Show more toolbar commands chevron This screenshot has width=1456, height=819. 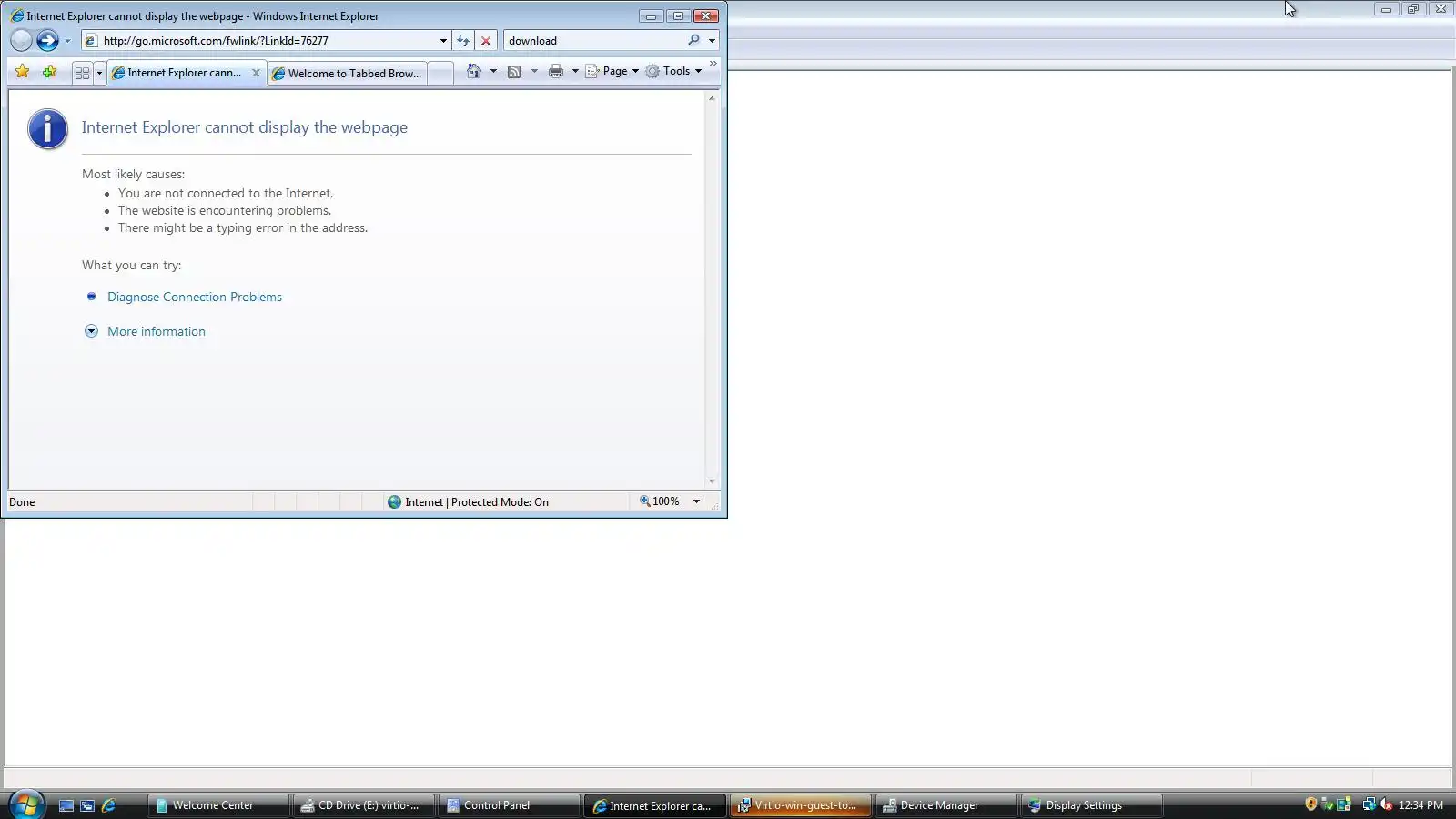pos(713,64)
